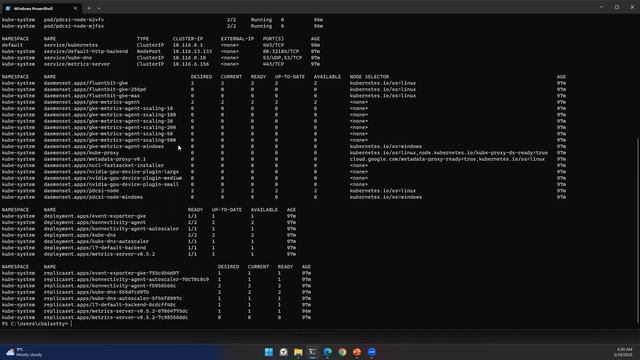Click the NODE SELECTOR column header
This screenshot has height=360, width=640.
(x=369, y=77)
